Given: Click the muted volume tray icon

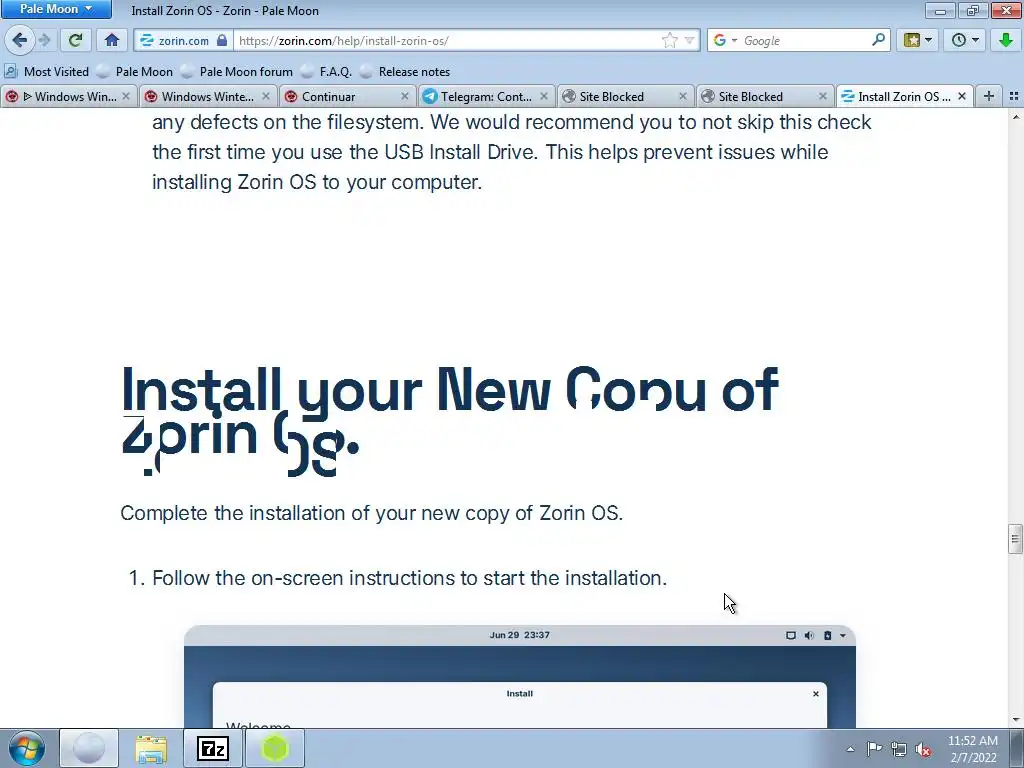Looking at the screenshot, I should point(923,750).
